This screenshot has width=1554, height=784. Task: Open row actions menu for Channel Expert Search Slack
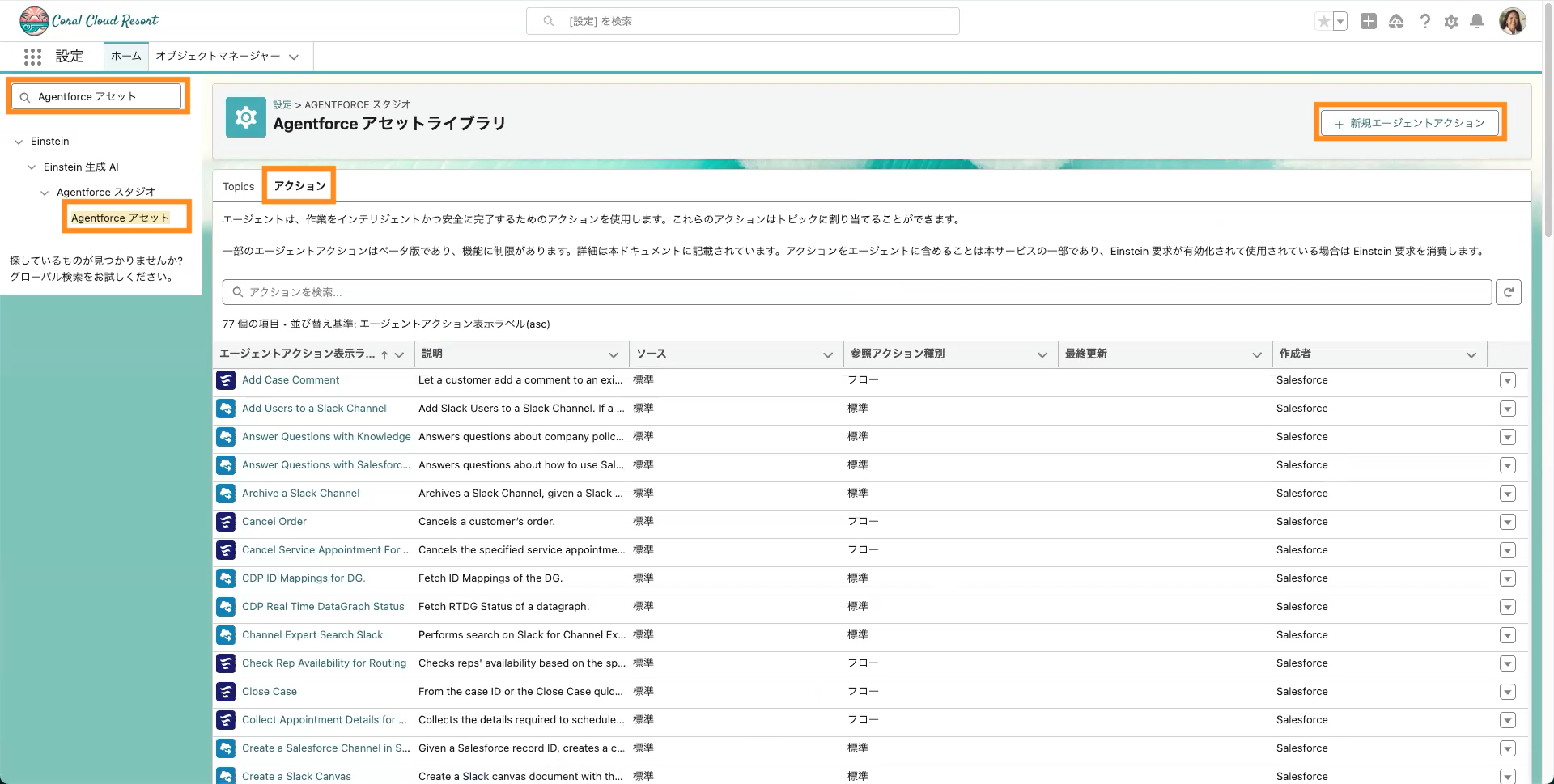(1507, 635)
